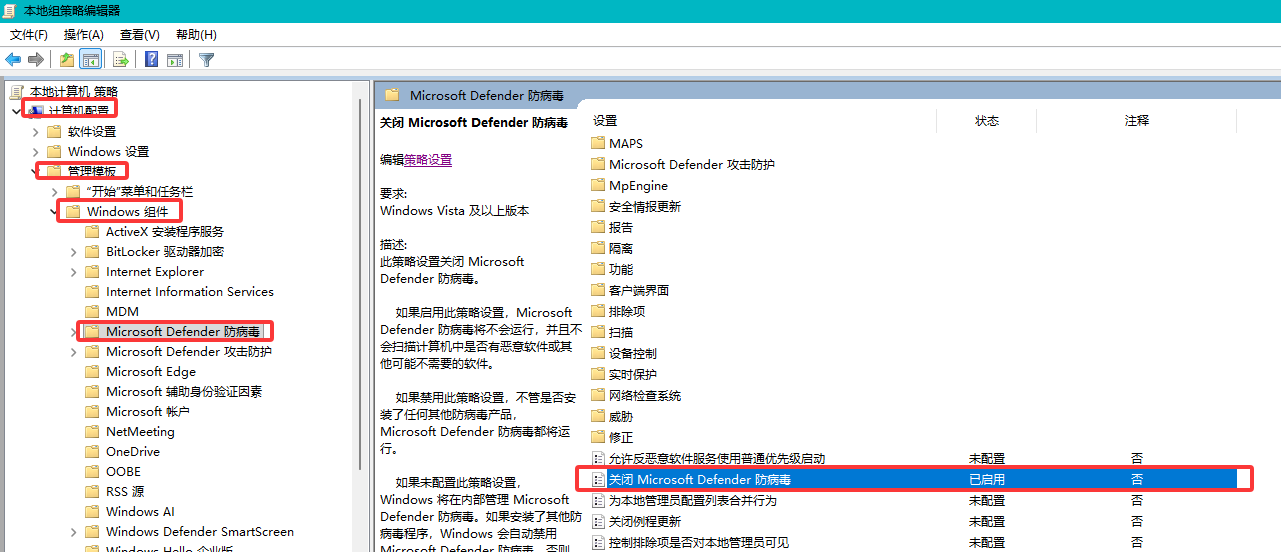The height and width of the screenshot is (552, 1281).
Task: Click the 排除项 folder icon
Action: pyautogui.click(x=598, y=311)
